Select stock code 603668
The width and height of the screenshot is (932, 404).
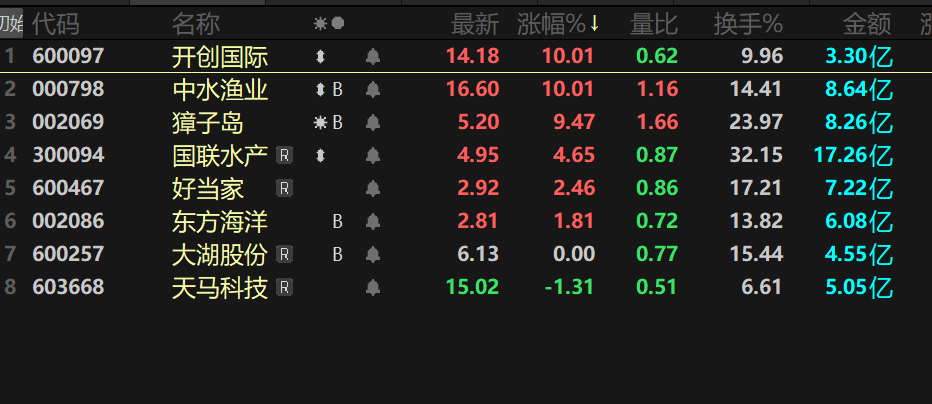coord(68,287)
